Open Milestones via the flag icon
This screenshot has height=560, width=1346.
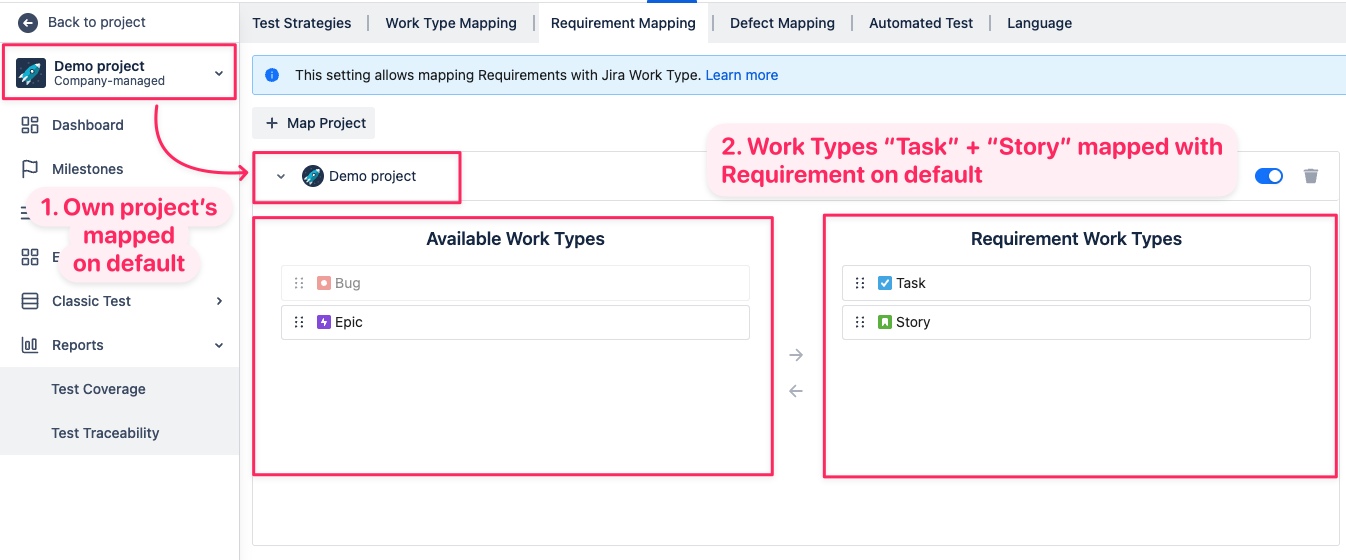click(30, 169)
